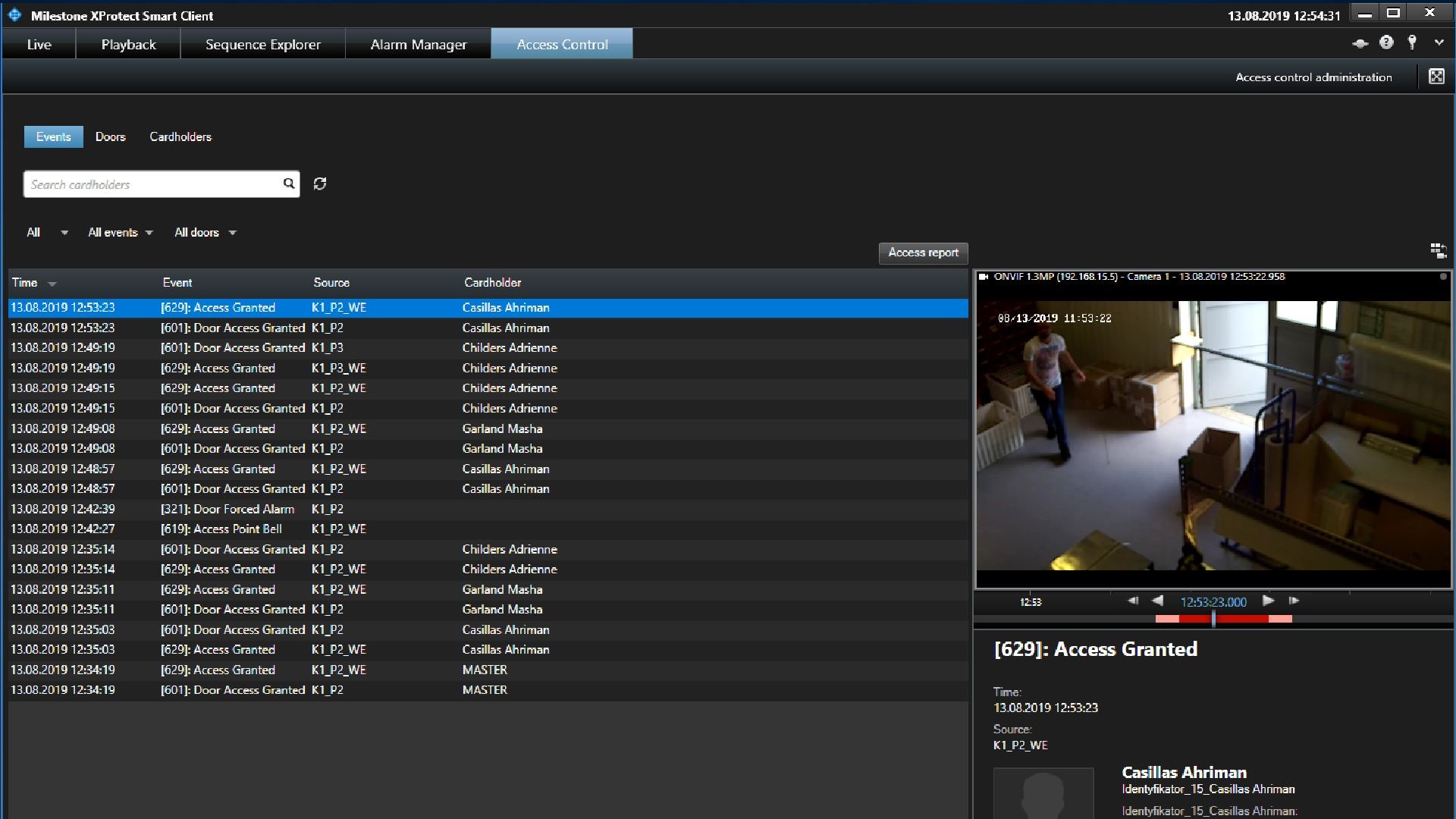1456x819 pixels.
Task: Step to the next frame
Action: click(x=1294, y=601)
